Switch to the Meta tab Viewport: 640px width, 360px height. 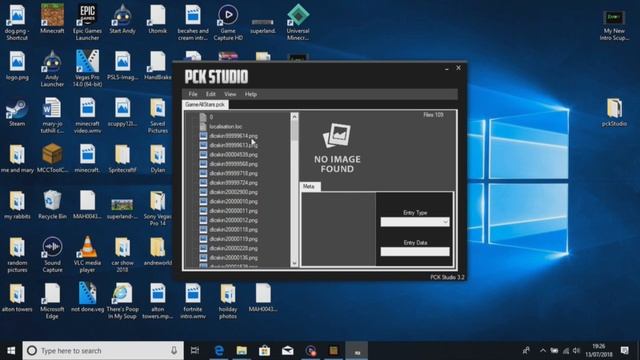point(309,187)
